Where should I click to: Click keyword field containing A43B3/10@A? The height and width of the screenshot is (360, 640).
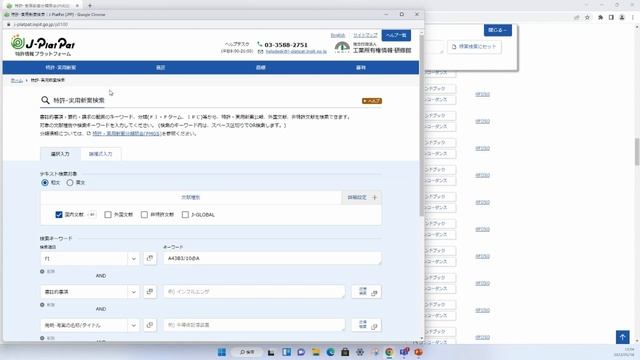point(272,258)
